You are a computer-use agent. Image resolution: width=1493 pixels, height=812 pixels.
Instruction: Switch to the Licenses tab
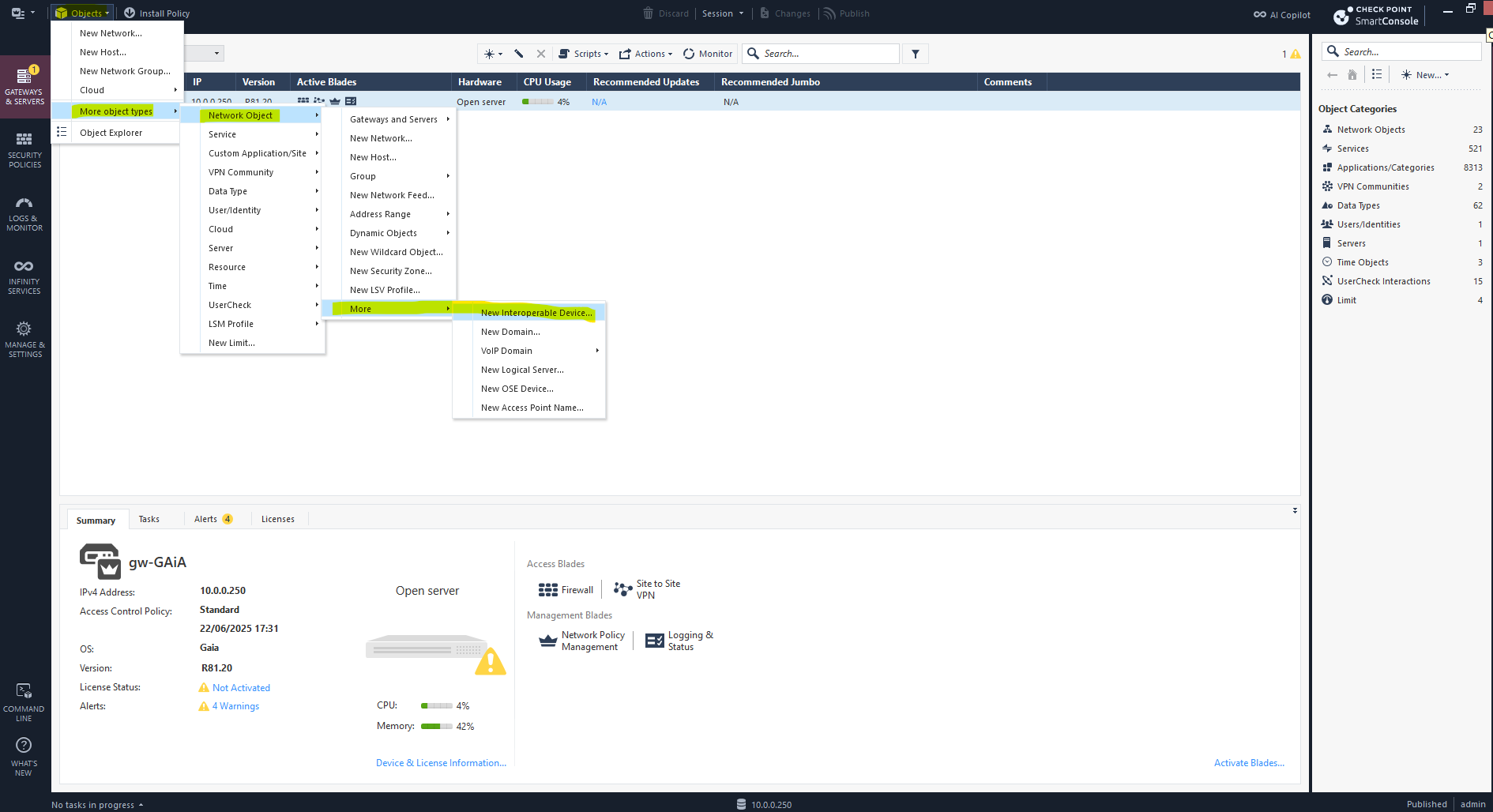pos(278,519)
